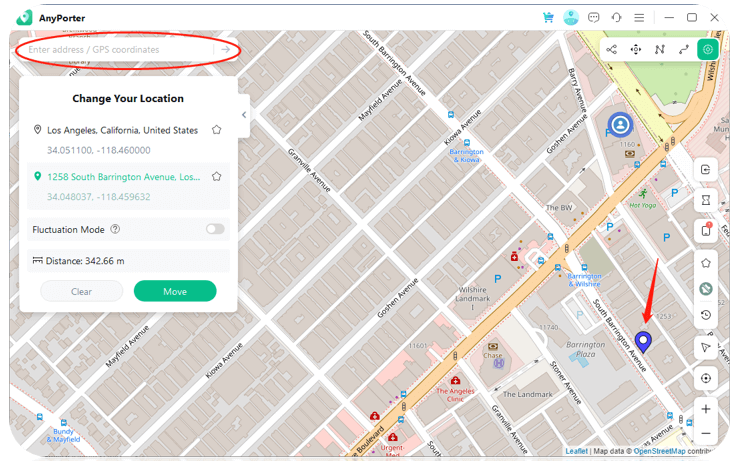Viewport: 747px width, 461px height.
Task: Click the Bundy & Mayfield bus stop label
Action: click(x=63, y=435)
